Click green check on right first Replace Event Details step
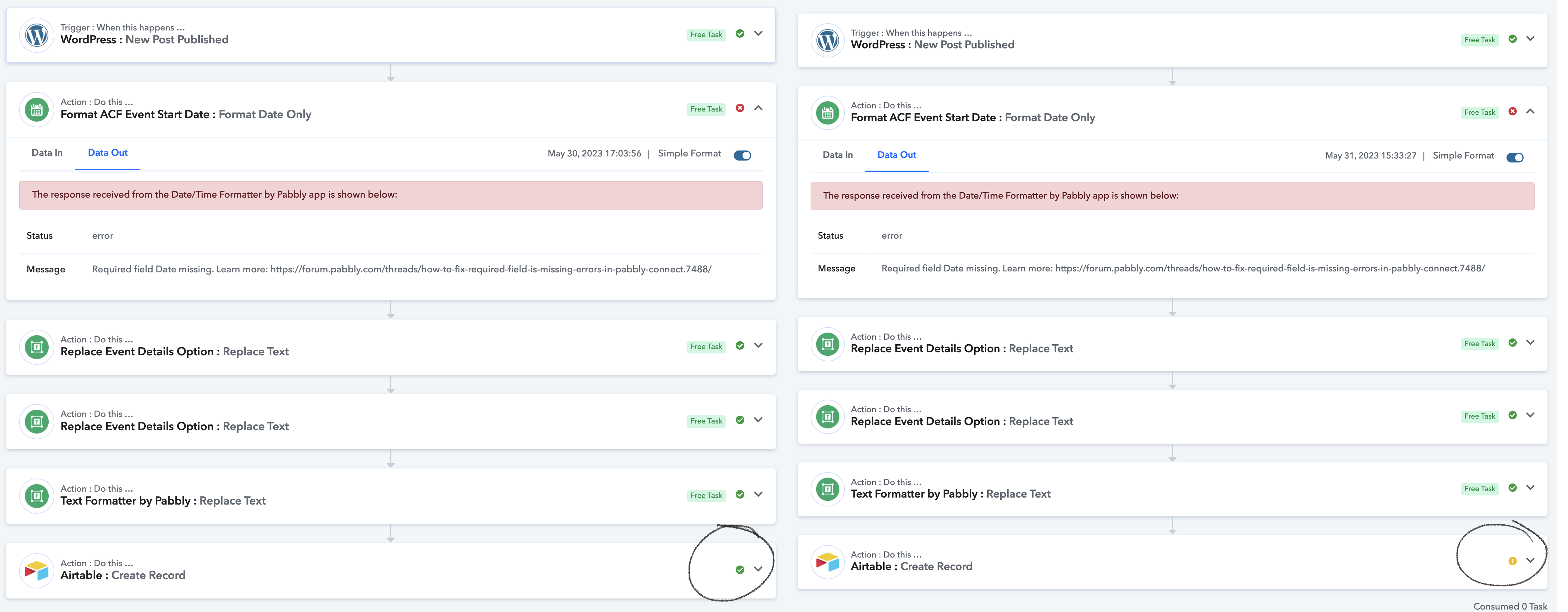1568x612 pixels. 1512,343
